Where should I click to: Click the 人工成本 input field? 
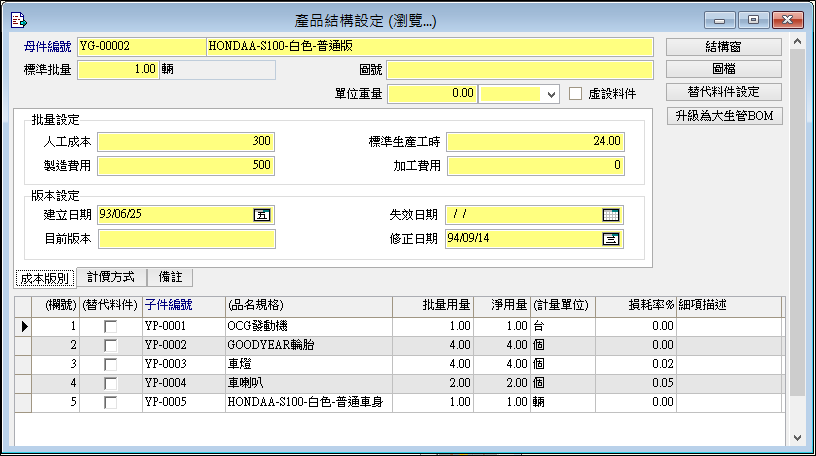186,141
